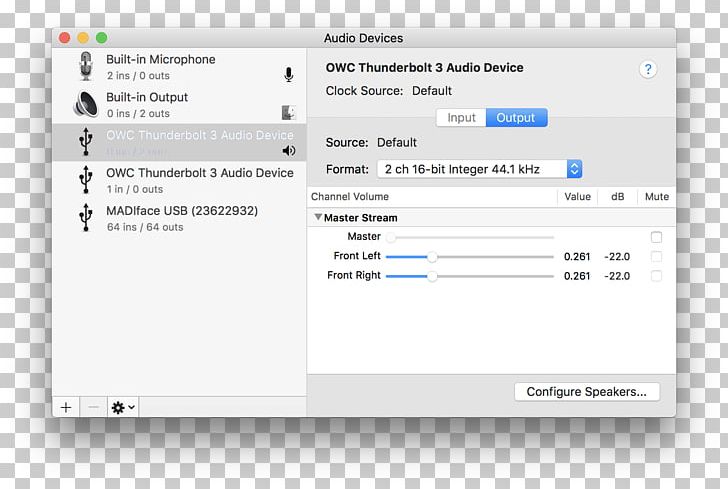Screen dimensions: 728x489
Task: Select the Built-in Microphone device icon
Action: click(x=86, y=66)
